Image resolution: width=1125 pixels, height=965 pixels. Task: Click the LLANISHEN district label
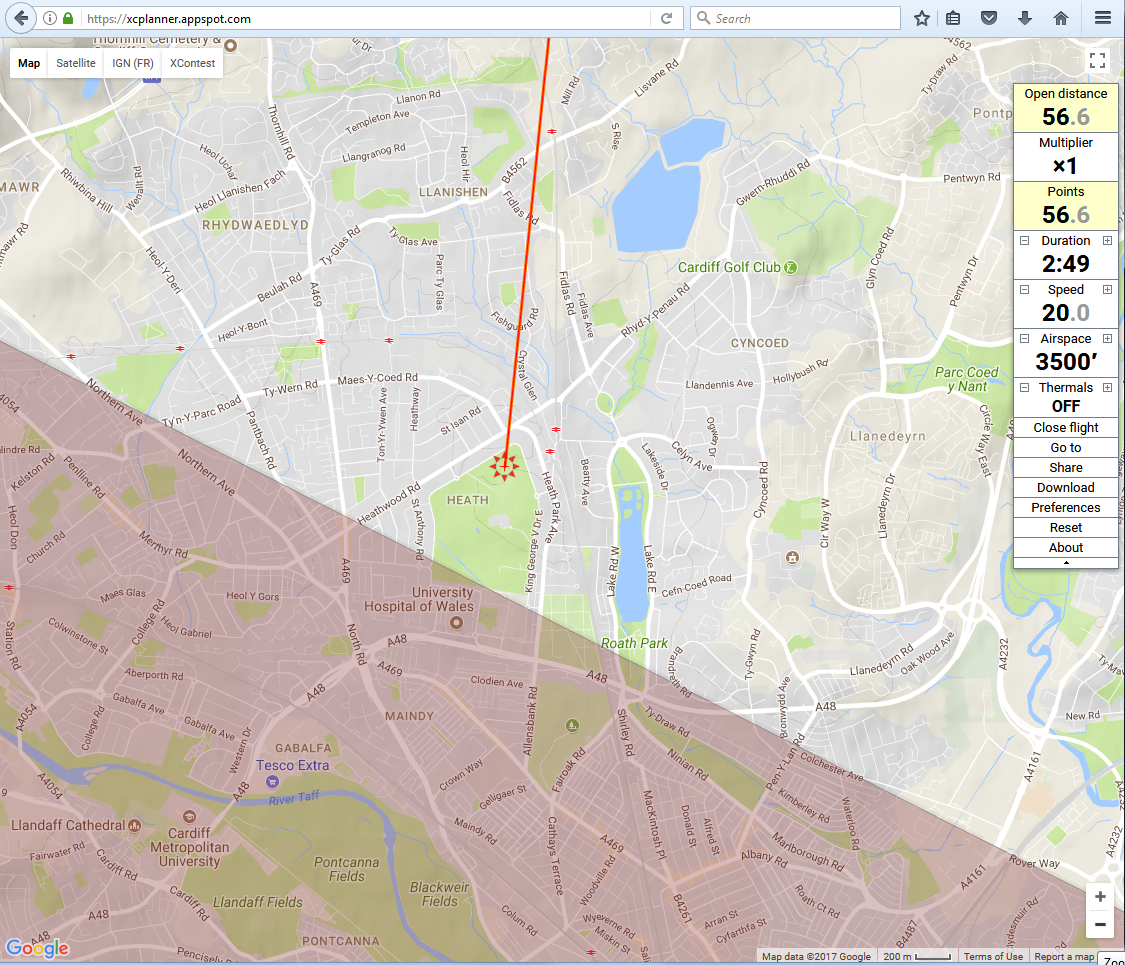[x=453, y=192]
